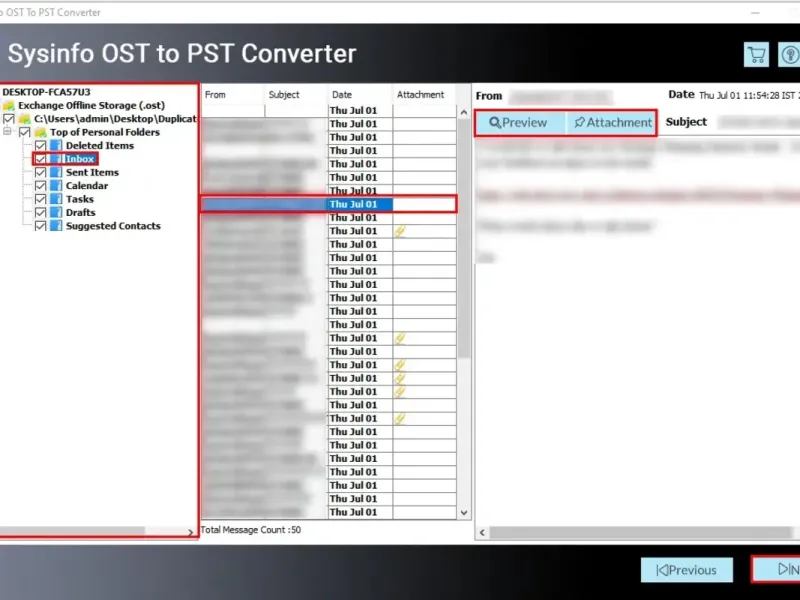Click the bottom-most paperclip attachment icon
This screenshot has height=600, width=800.
[x=399, y=418]
